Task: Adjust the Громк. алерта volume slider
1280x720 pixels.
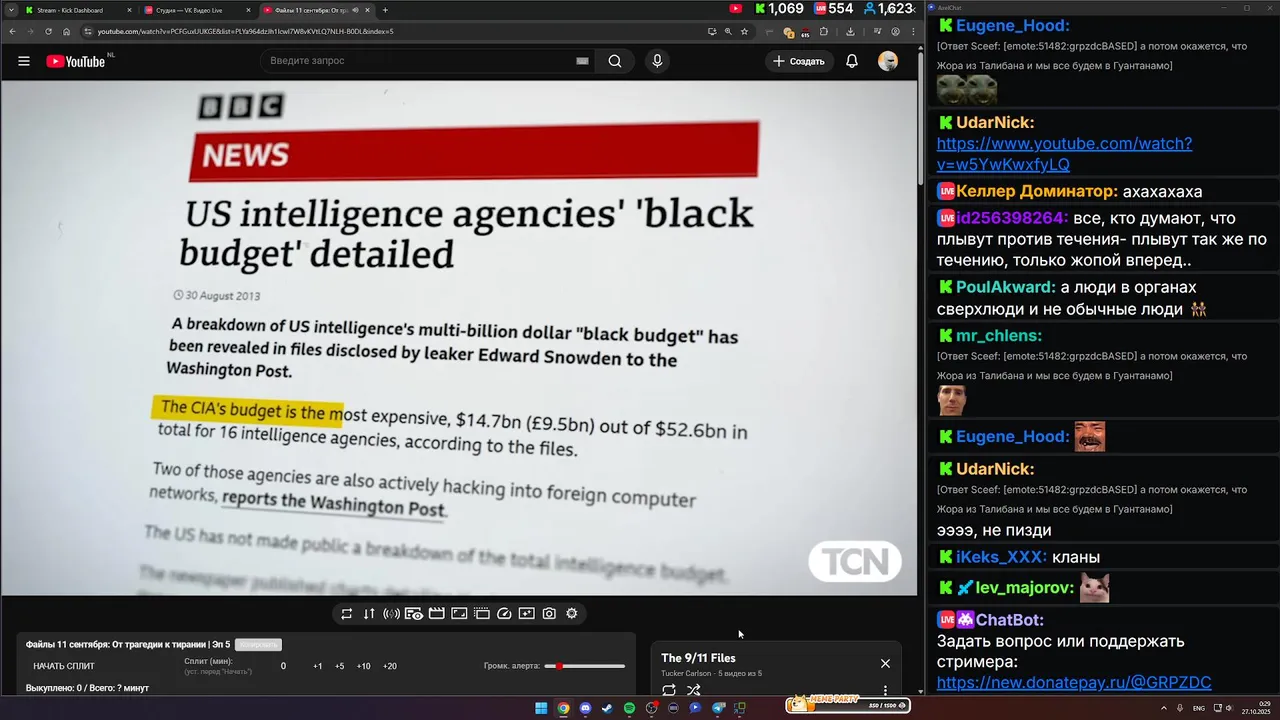Action: pyautogui.click(x=585, y=666)
